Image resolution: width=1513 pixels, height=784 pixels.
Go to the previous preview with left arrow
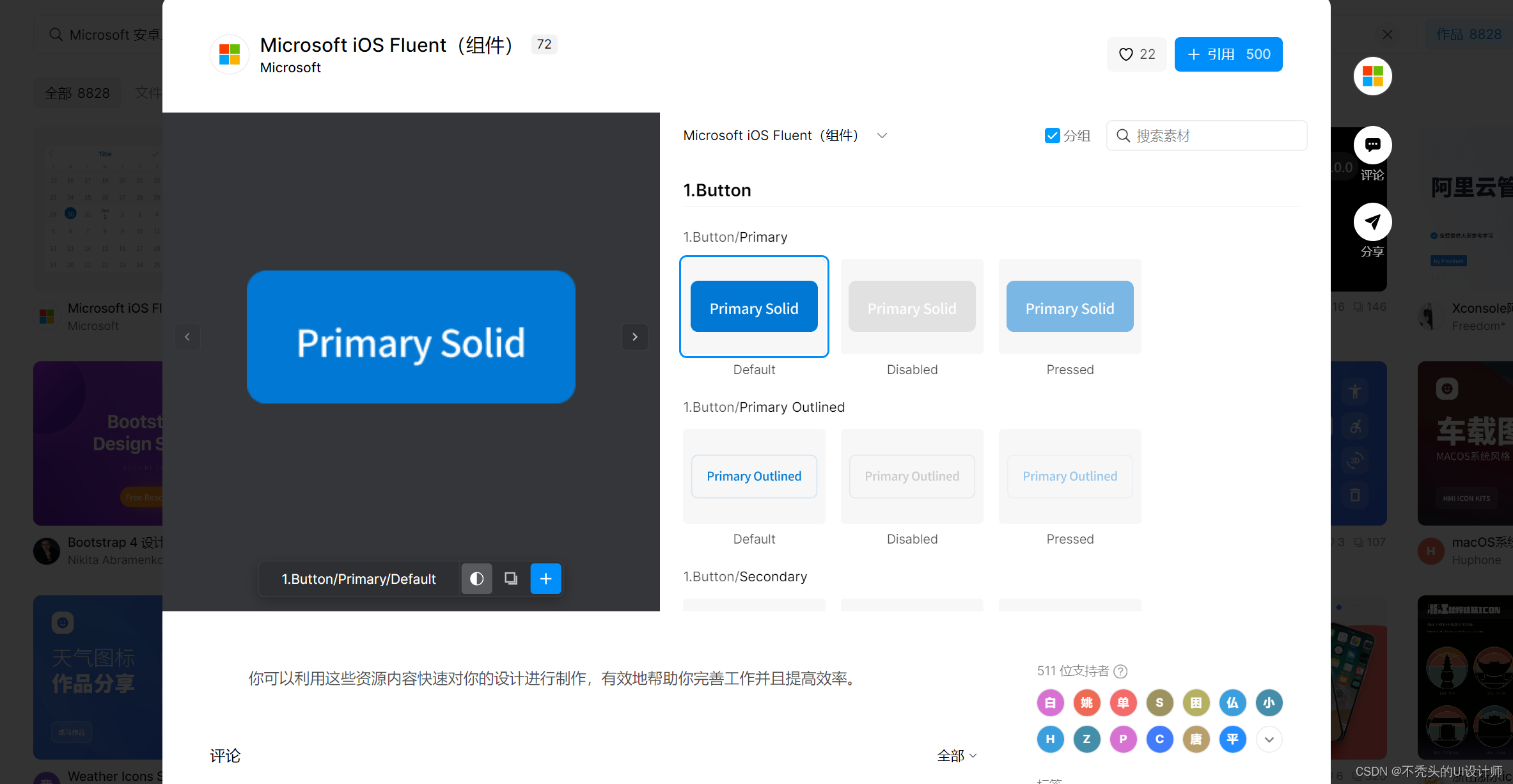tap(187, 337)
